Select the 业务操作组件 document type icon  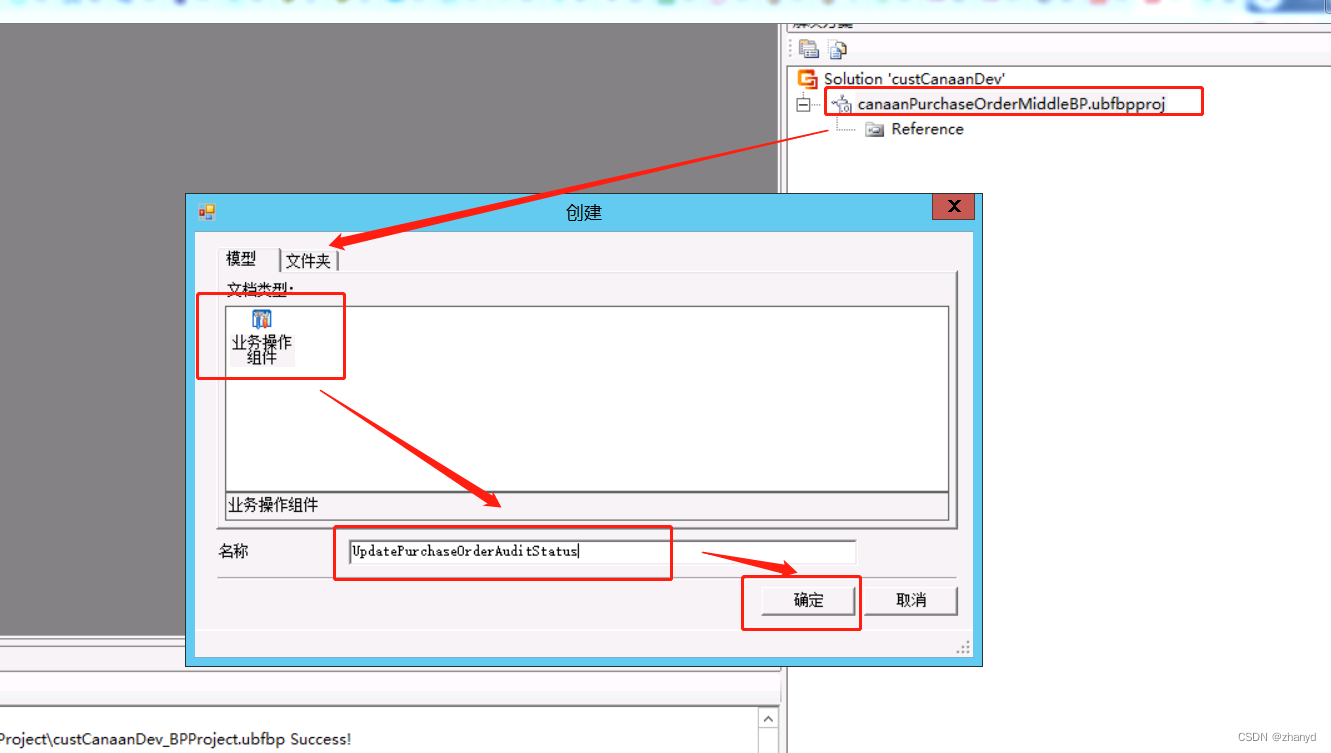click(x=262, y=320)
